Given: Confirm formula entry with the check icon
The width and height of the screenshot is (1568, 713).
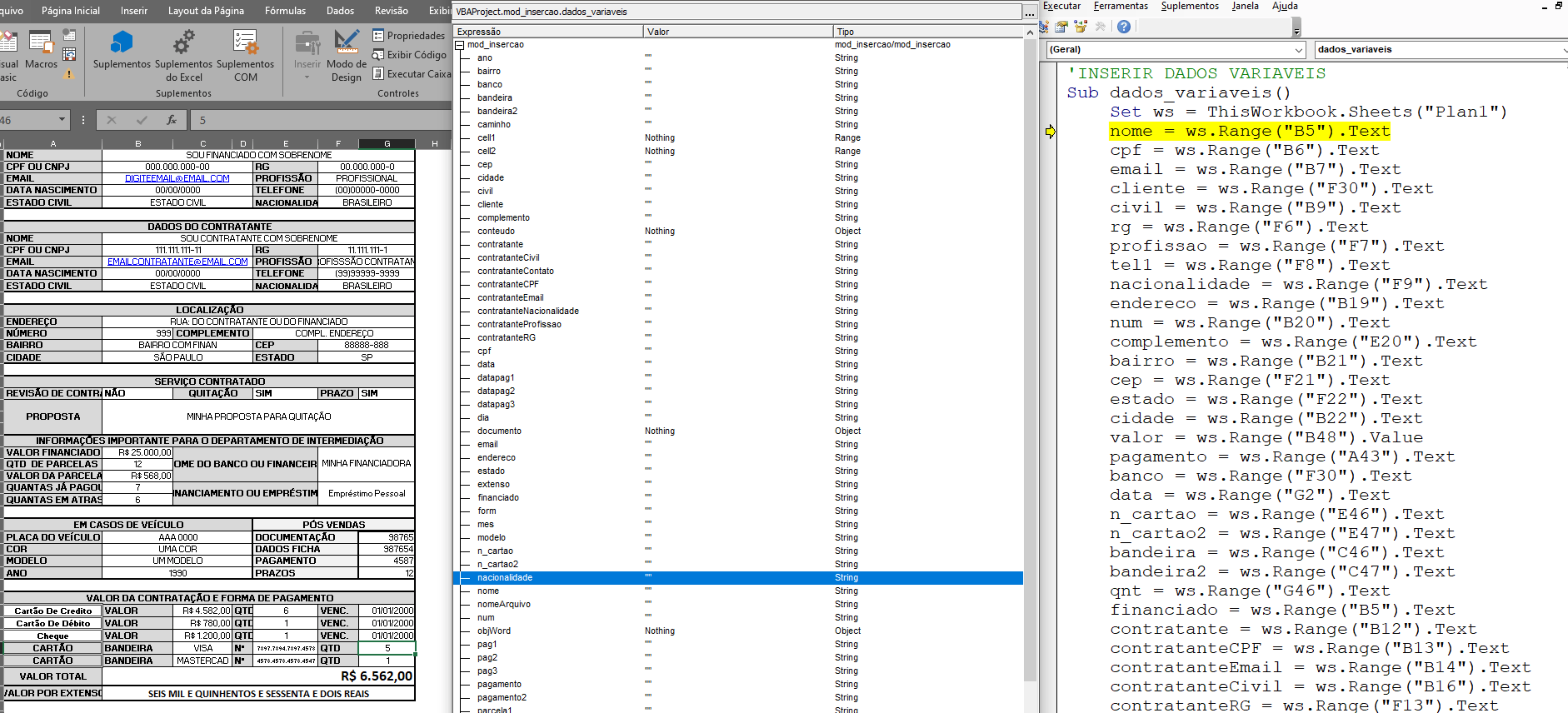Looking at the screenshot, I should [142, 121].
